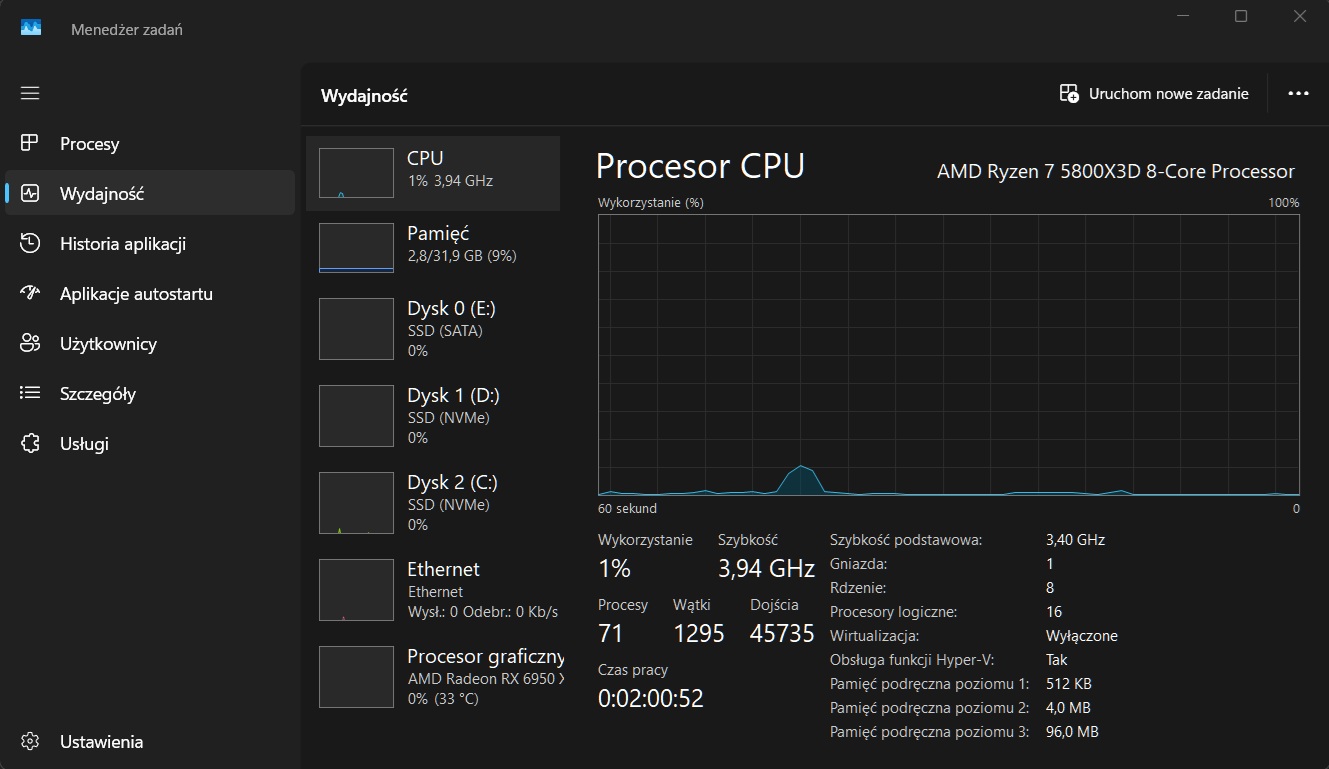
Task: Click the 0:02:00:52 uptime value
Action: (x=651, y=698)
